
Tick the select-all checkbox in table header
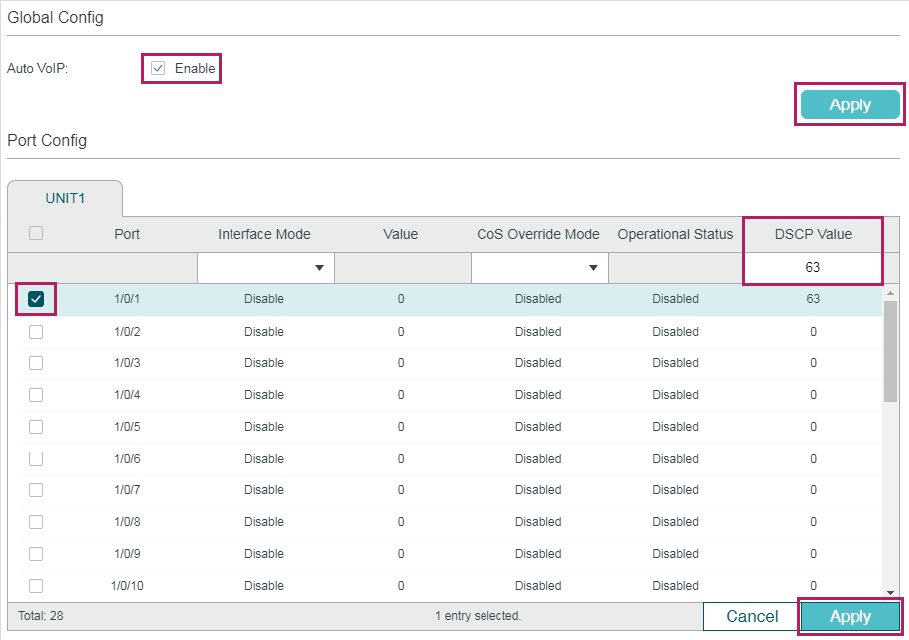pos(36,233)
